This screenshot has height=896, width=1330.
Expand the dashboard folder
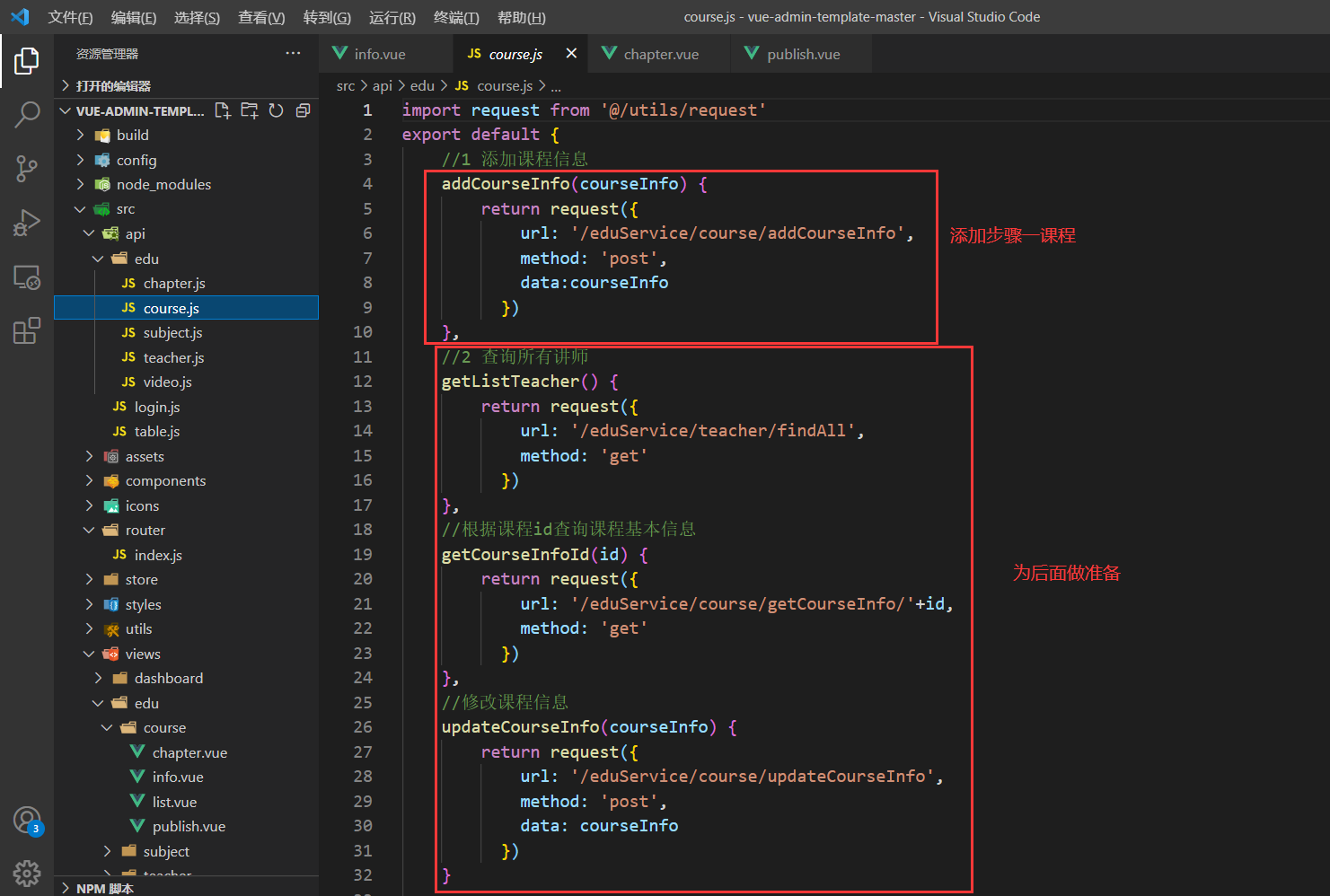pyautogui.click(x=186, y=678)
